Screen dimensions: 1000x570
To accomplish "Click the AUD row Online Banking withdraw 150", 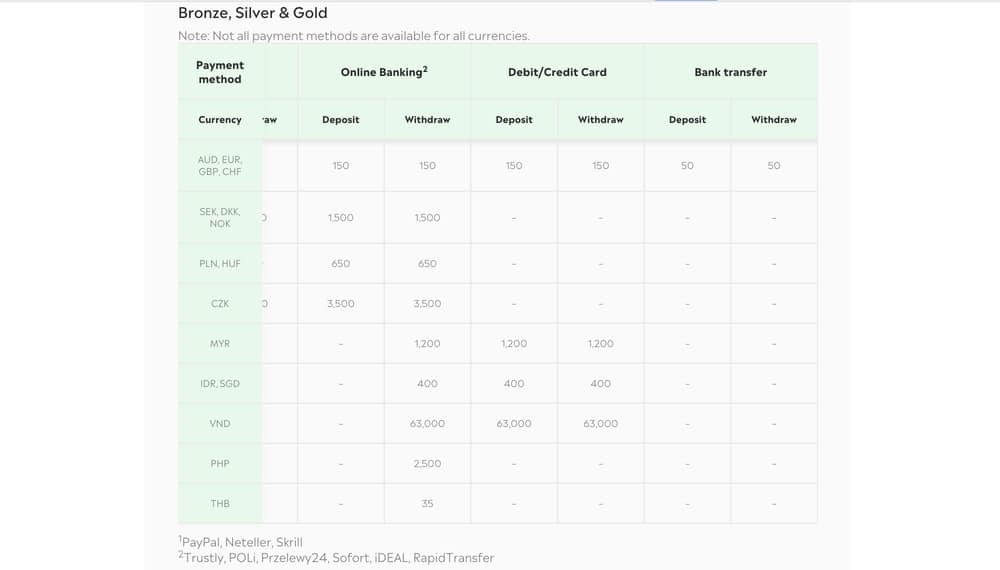I will click(x=427, y=166).
